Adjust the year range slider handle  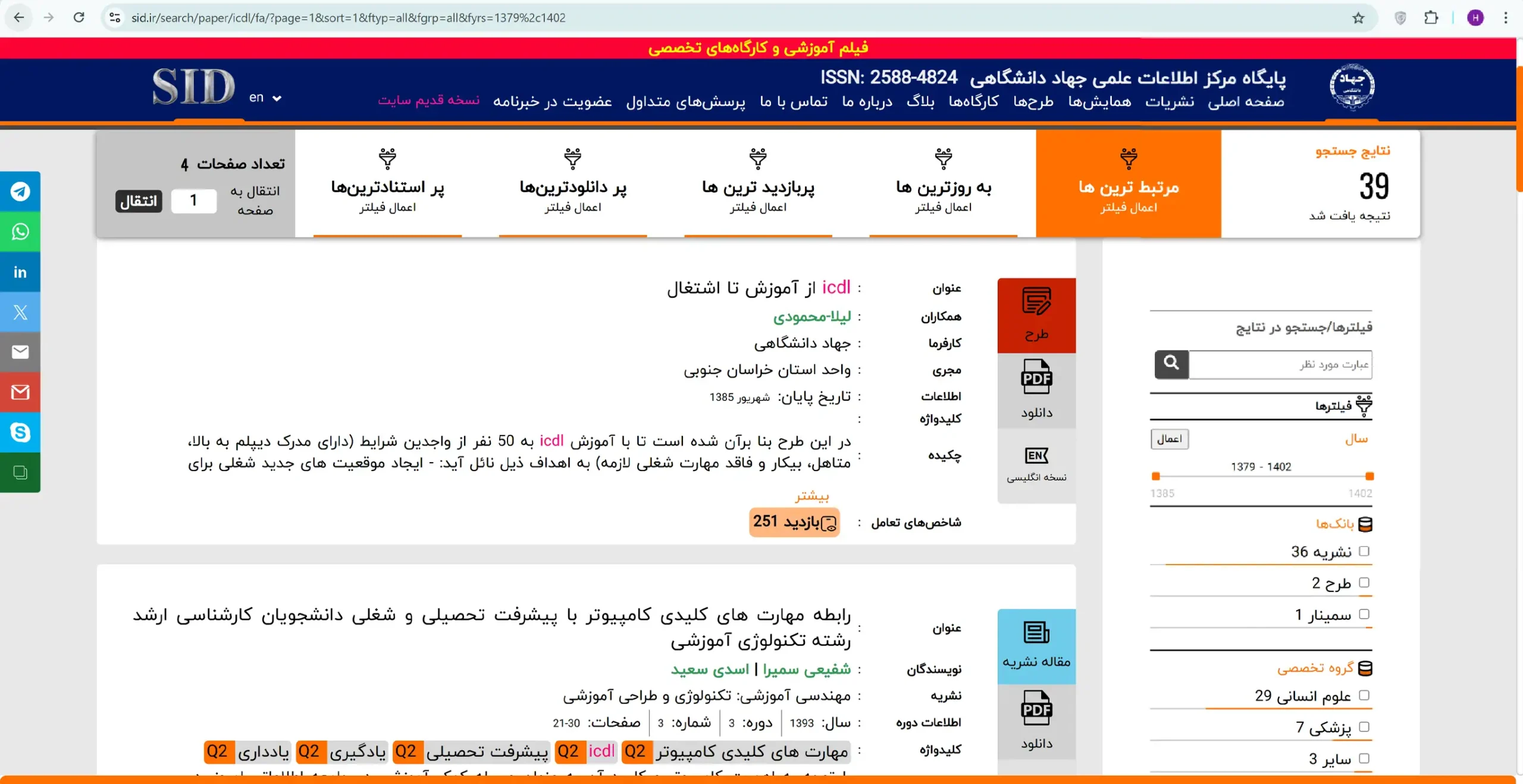point(1369,476)
